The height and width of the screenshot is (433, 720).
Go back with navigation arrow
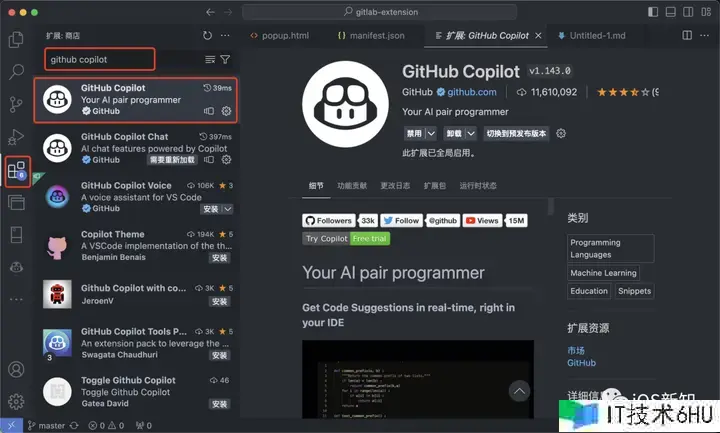(210, 12)
